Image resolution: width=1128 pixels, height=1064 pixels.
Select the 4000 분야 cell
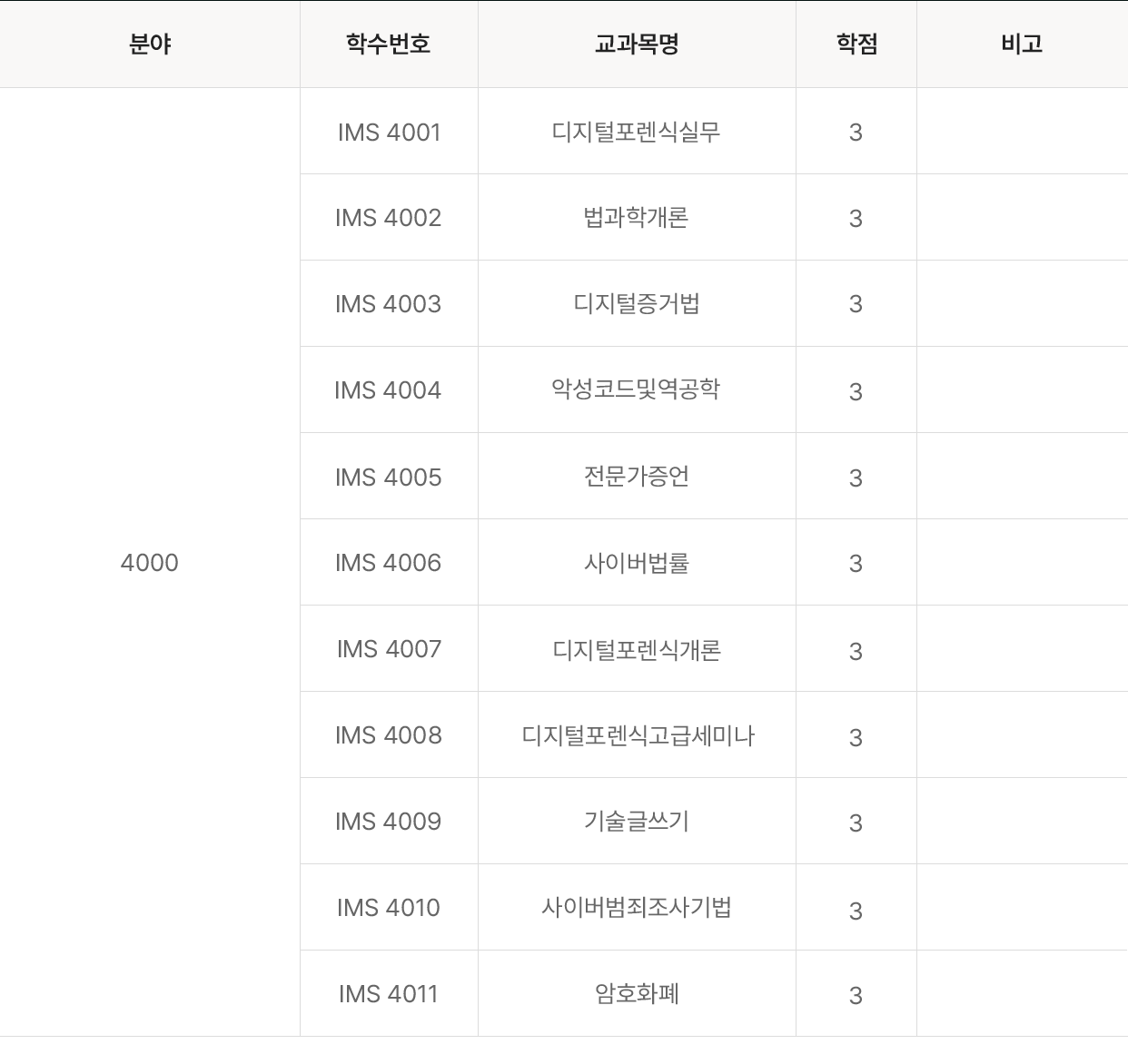coord(150,563)
